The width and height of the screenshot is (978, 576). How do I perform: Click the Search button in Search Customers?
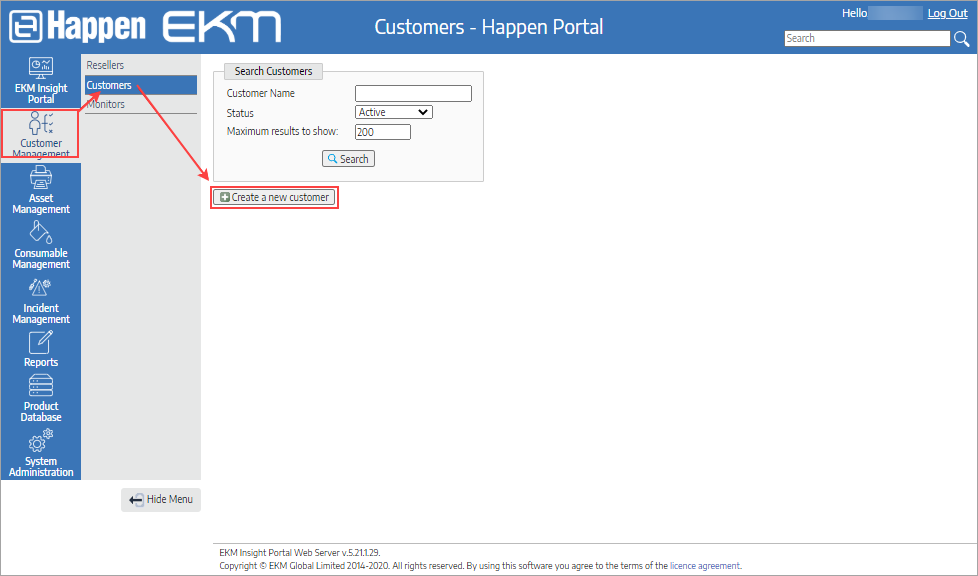[x=348, y=159]
